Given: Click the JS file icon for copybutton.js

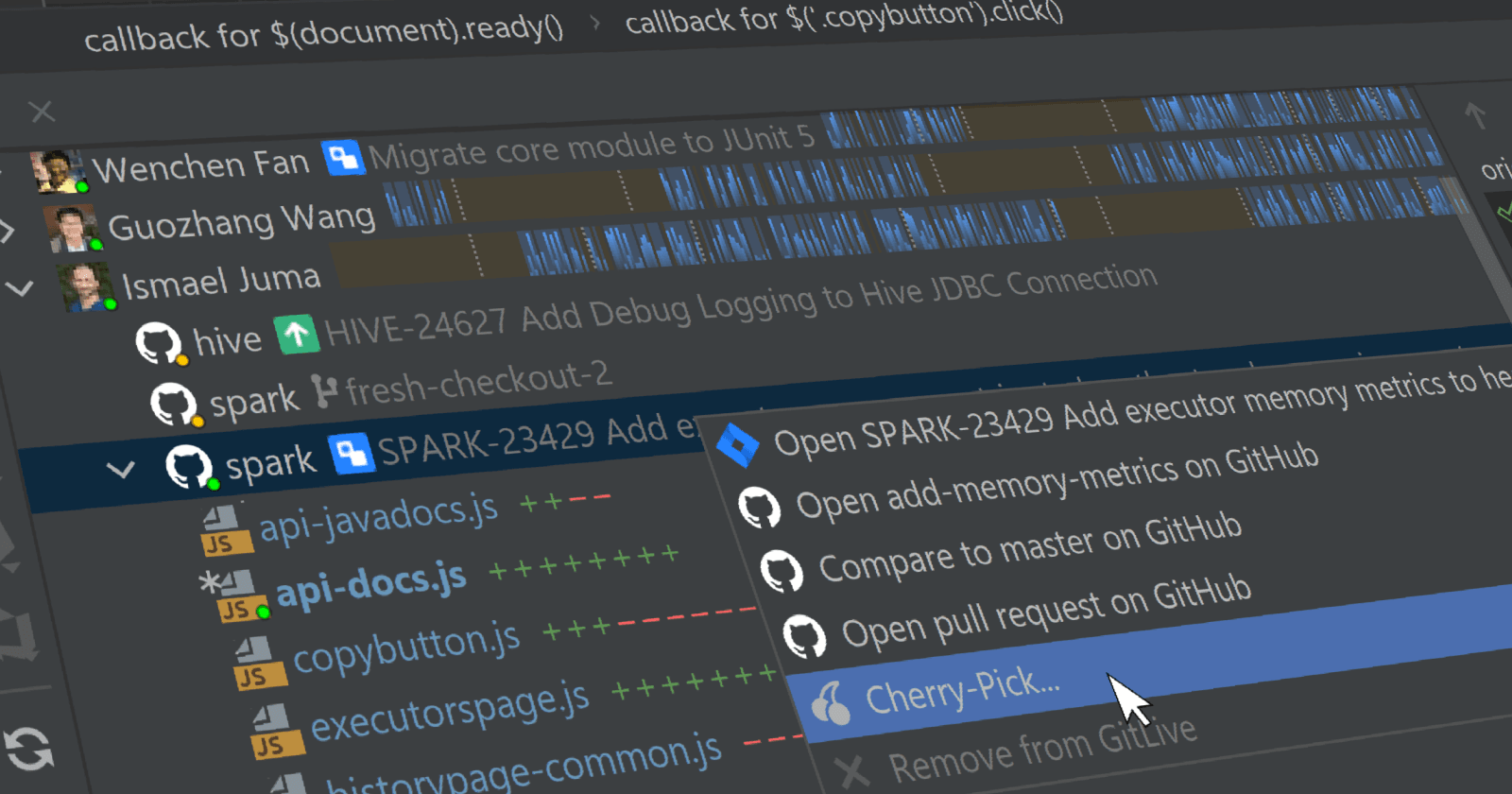Looking at the screenshot, I should pyautogui.click(x=258, y=664).
